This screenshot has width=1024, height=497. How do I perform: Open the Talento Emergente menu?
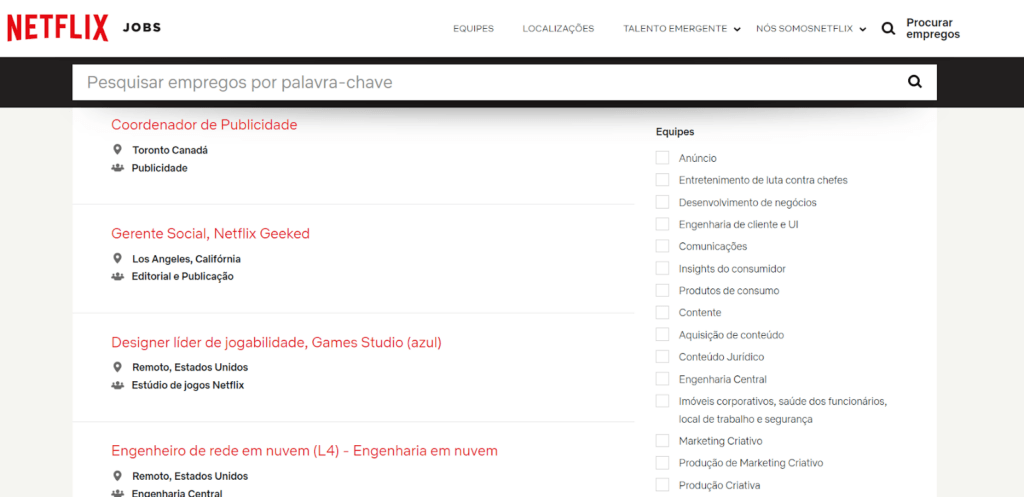tap(675, 29)
